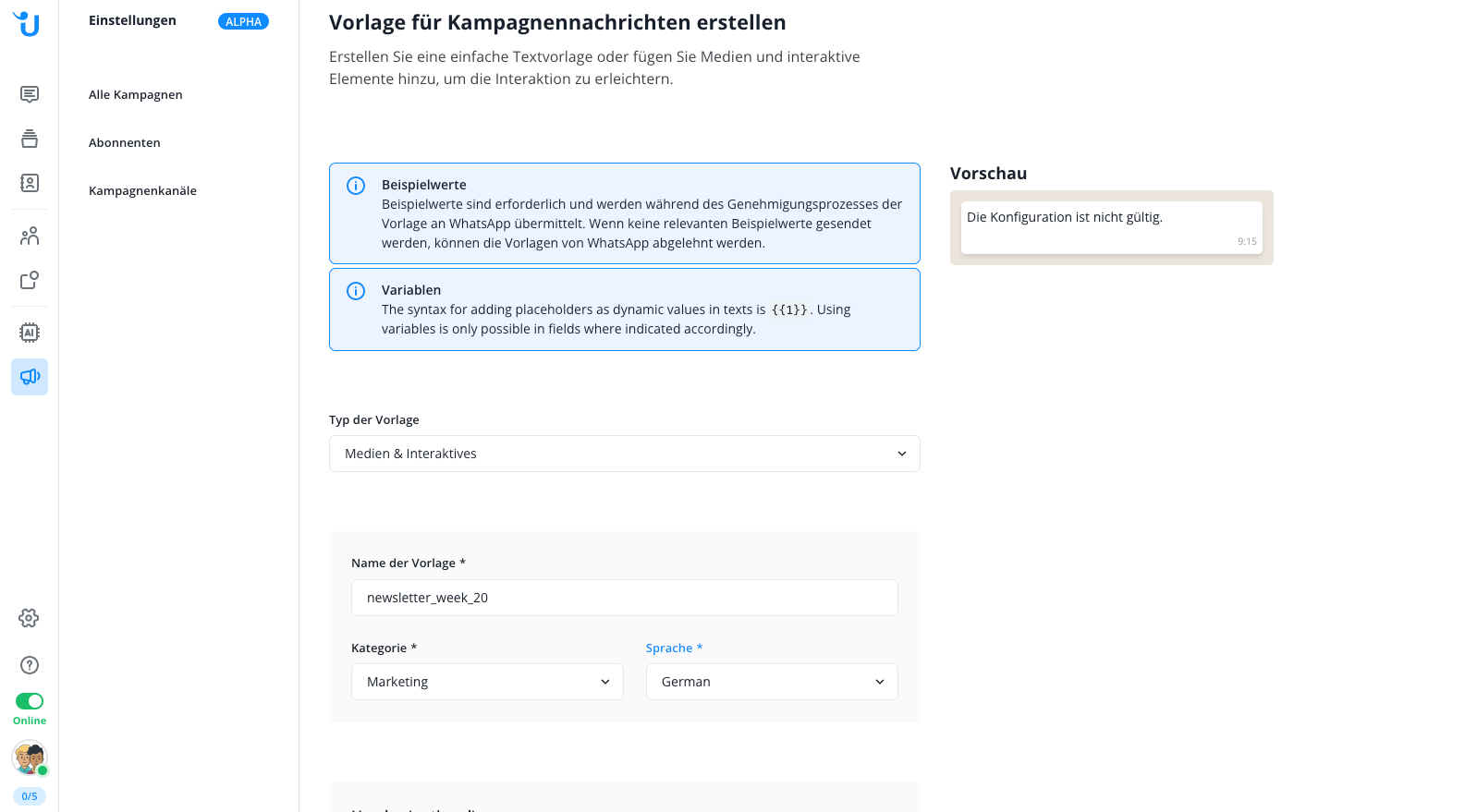Viewport: 1465px width, 812px height.
Task: Open the settings gear icon
Action: (30, 618)
